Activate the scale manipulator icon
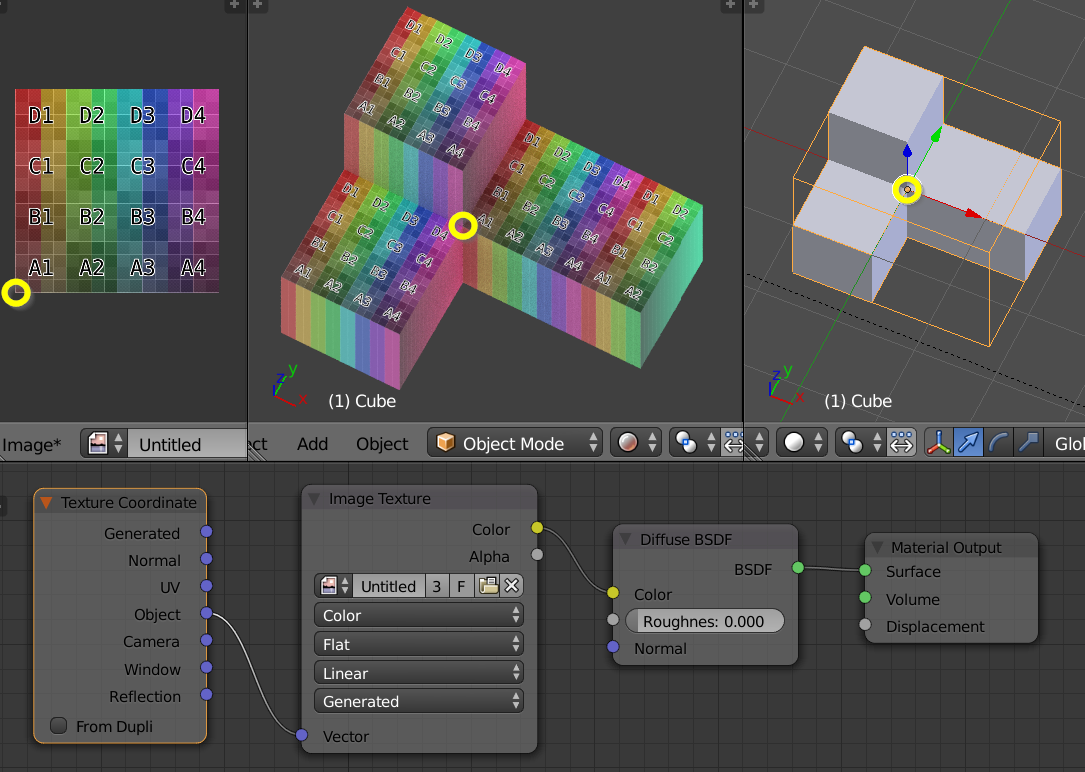This screenshot has width=1085, height=772. click(1028, 442)
